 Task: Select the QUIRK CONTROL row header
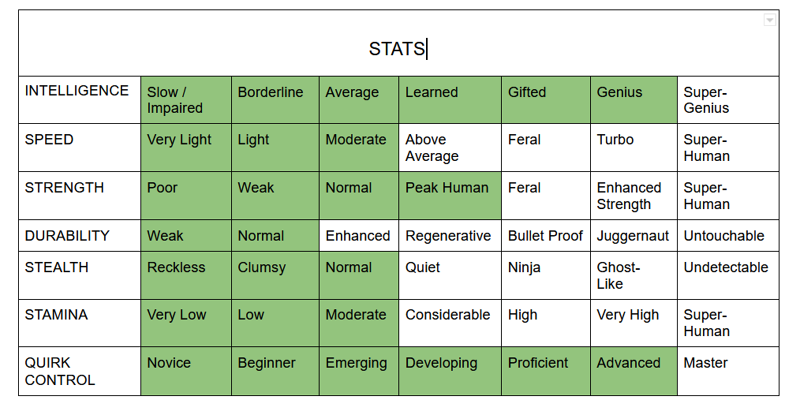click(78, 371)
